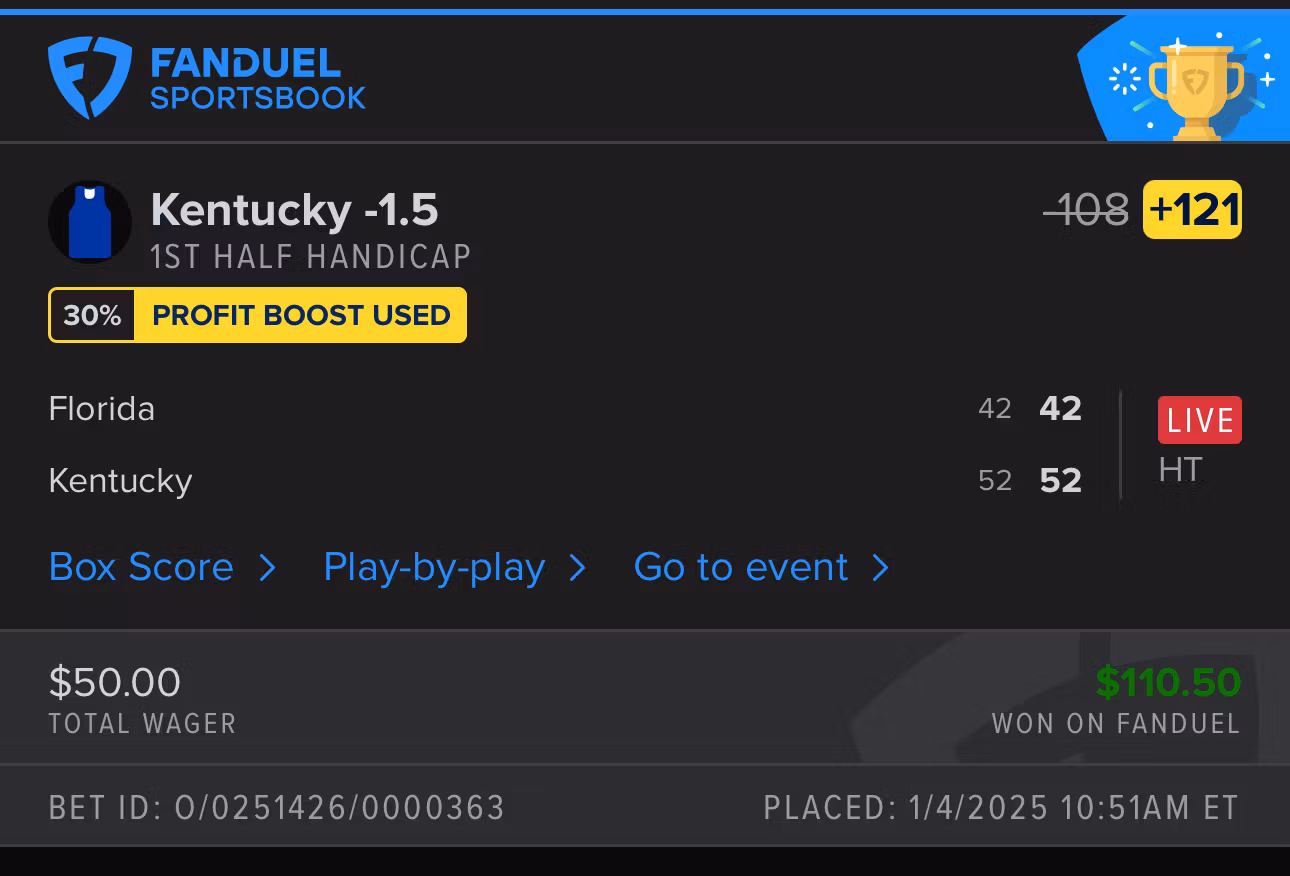Tap the 30% boost percentage badge
The height and width of the screenshot is (876, 1290).
click(x=92, y=315)
